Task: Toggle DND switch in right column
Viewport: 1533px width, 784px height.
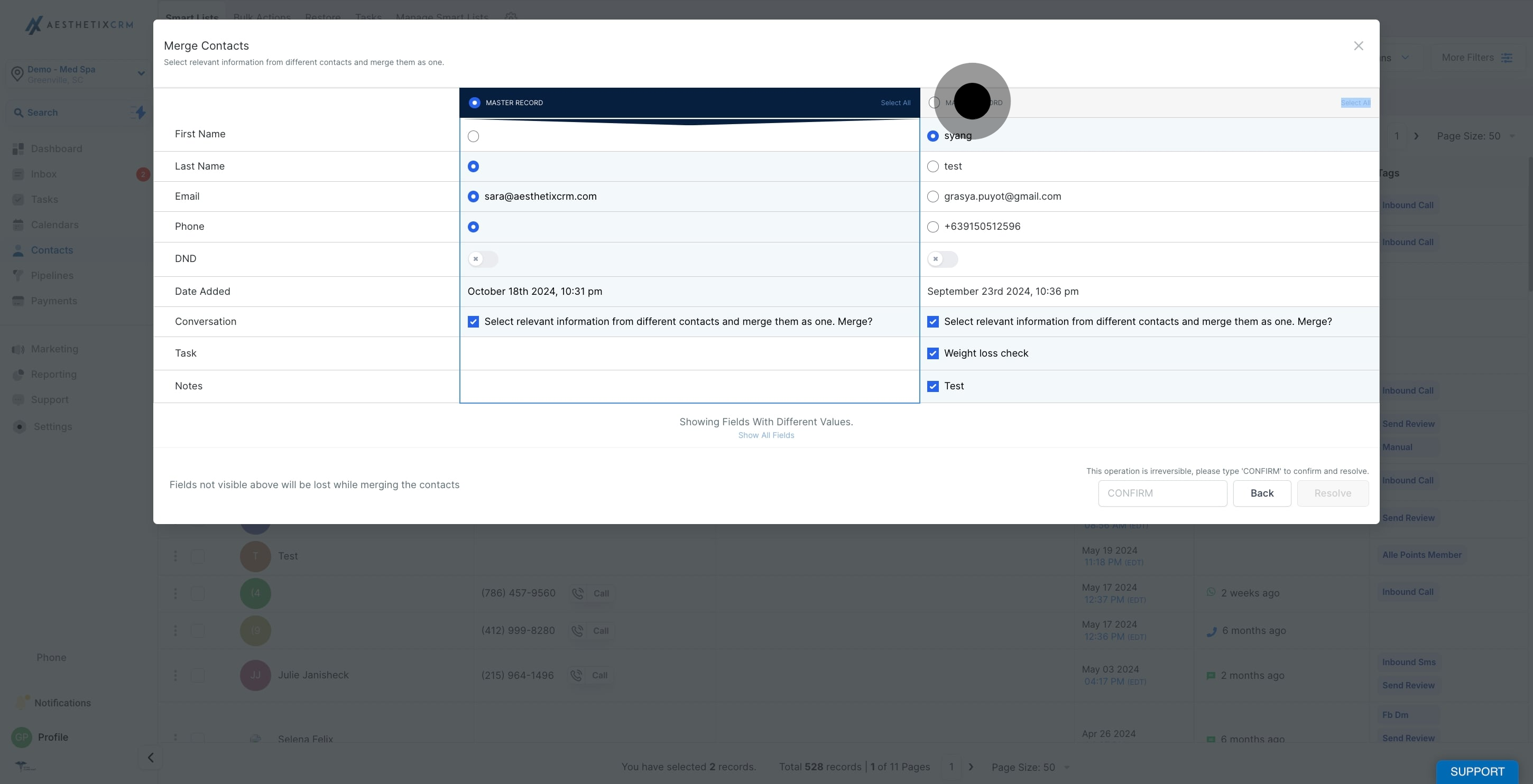Action: [x=942, y=259]
